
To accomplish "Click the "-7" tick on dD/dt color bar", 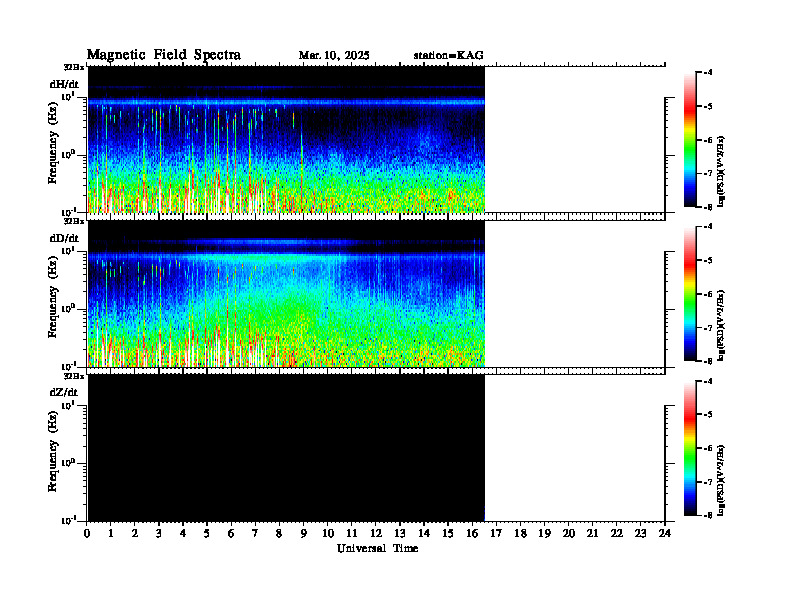I will [708, 328].
